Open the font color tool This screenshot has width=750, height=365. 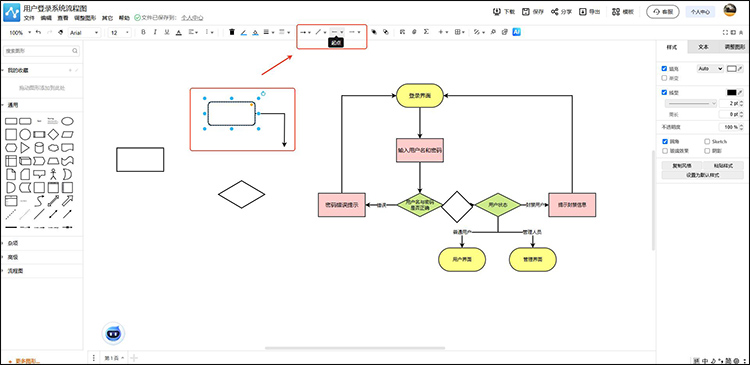pyautogui.click(x=179, y=32)
